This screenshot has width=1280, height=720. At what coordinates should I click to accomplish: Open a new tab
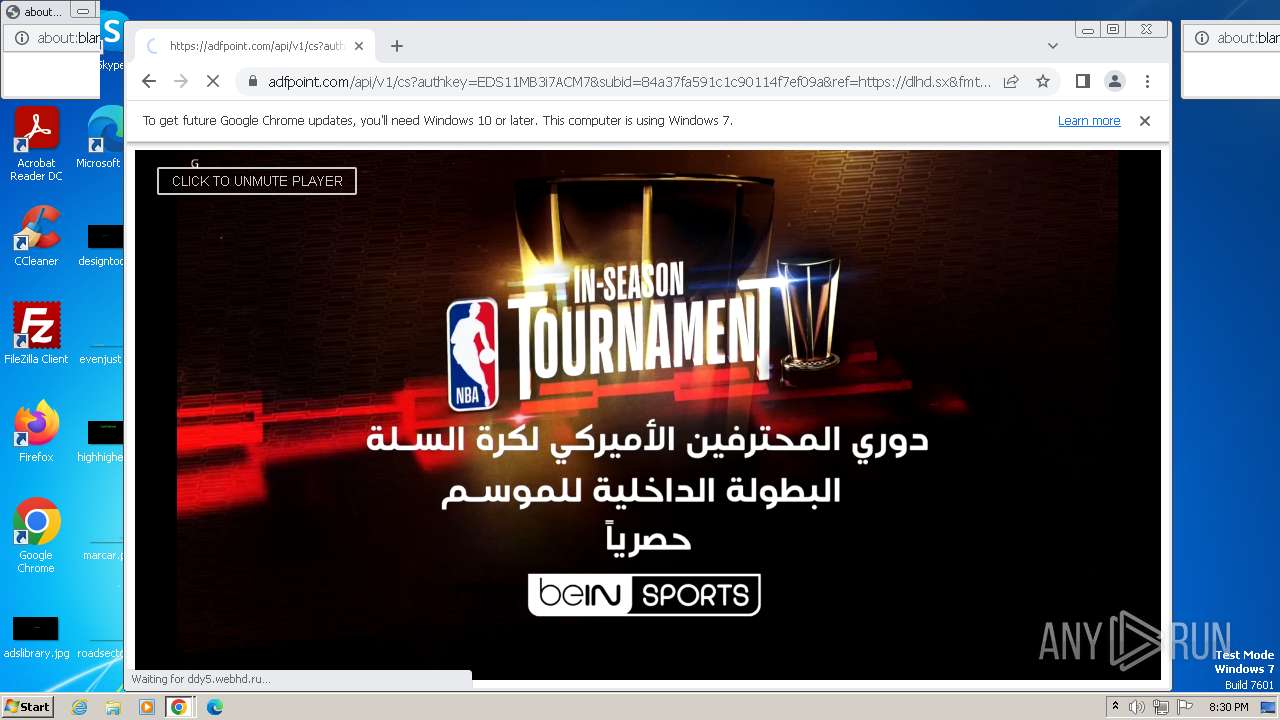397,46
